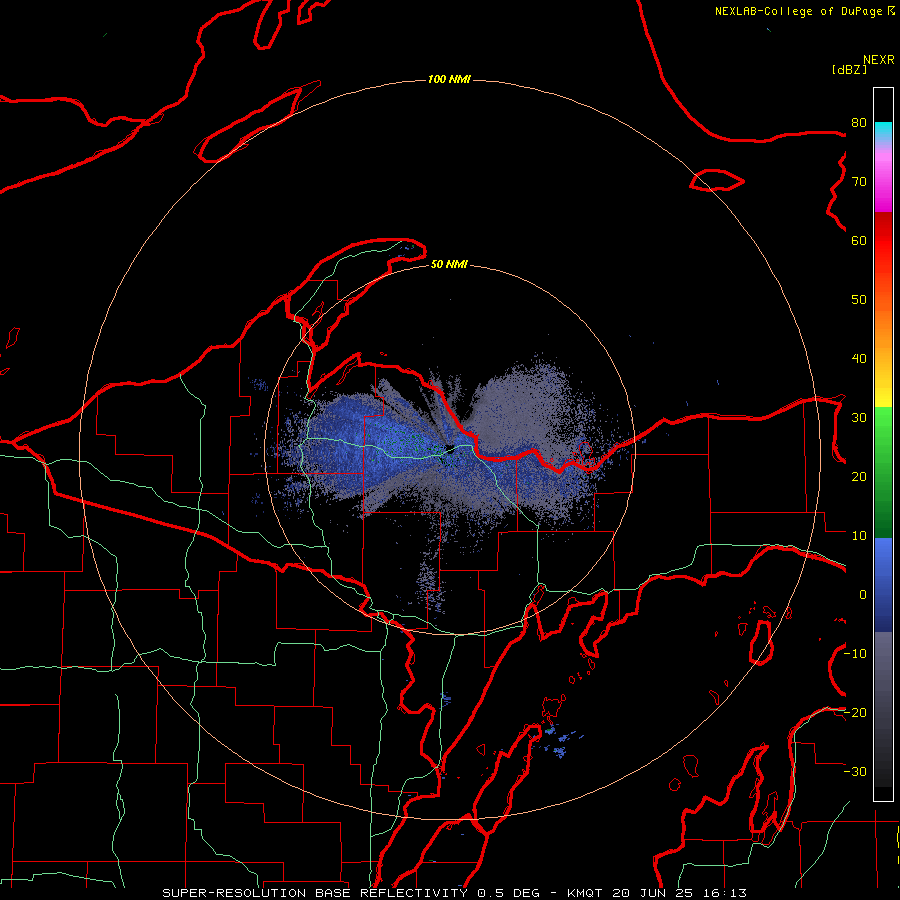Click the green segment of the reflectivity color scale
Screen dimensions: 900x900
coord(883,472)
